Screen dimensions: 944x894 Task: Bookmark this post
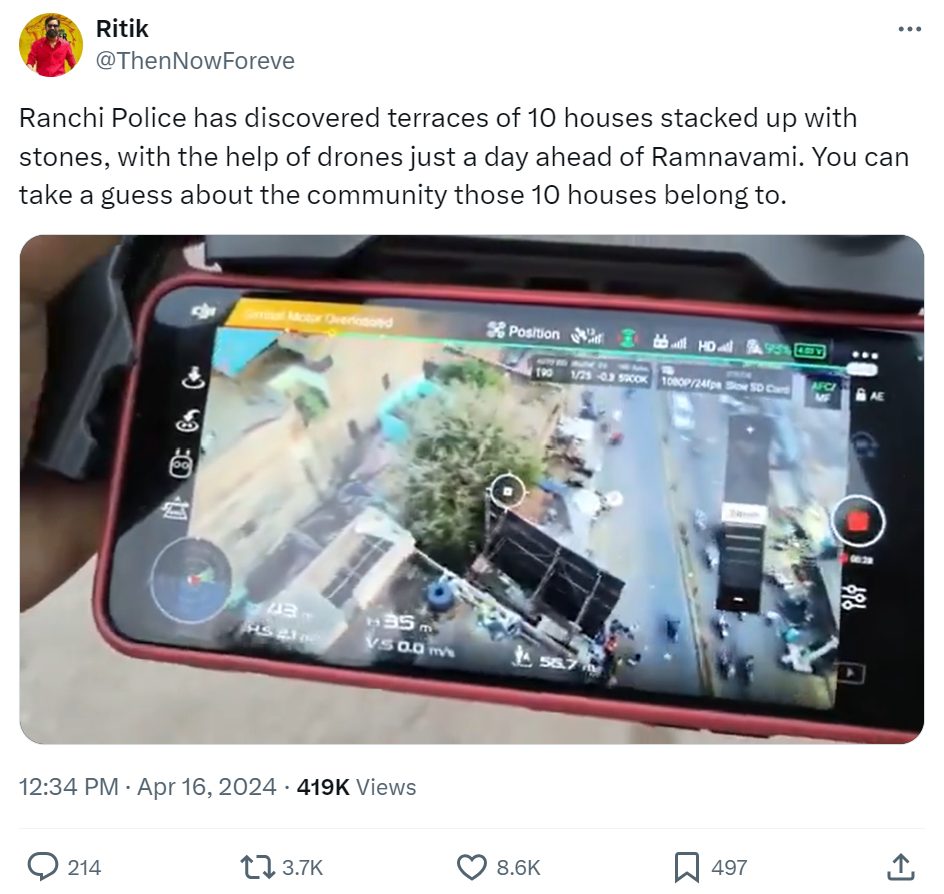click(x=686, y=867)
